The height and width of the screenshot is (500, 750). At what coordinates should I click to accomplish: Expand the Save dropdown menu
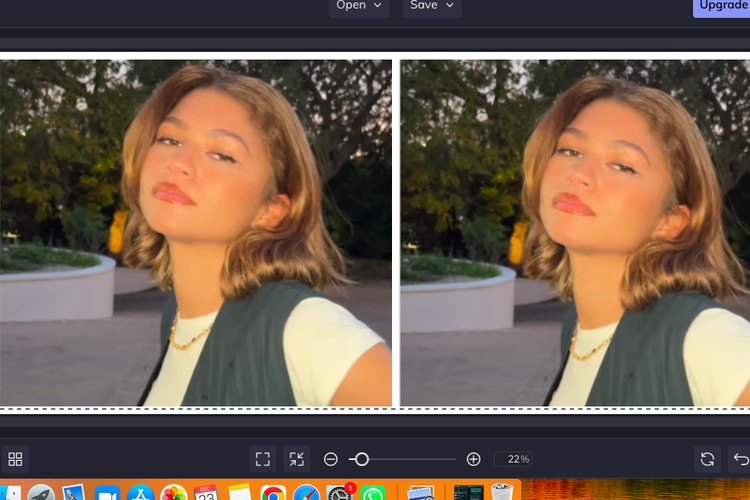[x=432, y=6]
